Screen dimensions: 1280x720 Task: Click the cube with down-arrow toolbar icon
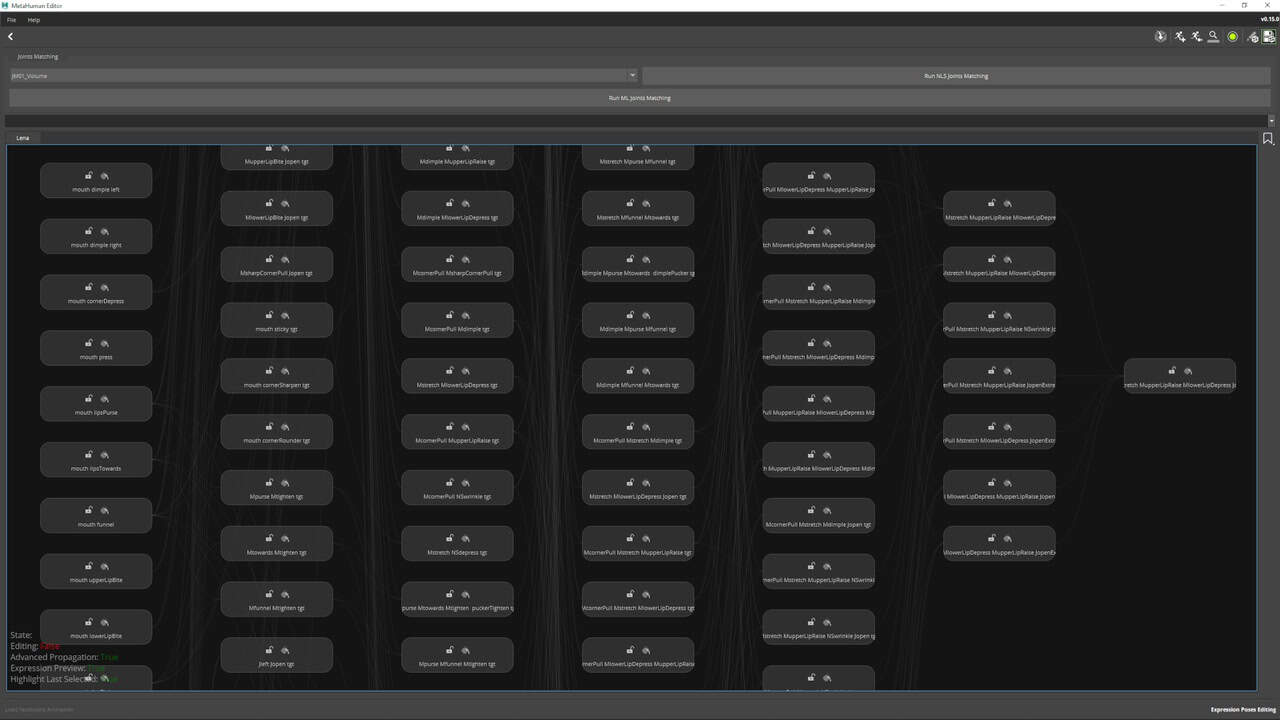point(1160,37)
